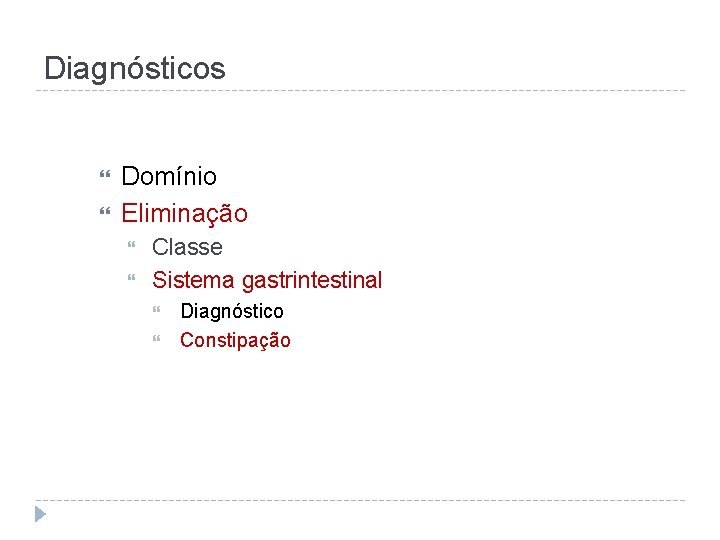Click the Diagnóstico third-level text

[231, 311]
